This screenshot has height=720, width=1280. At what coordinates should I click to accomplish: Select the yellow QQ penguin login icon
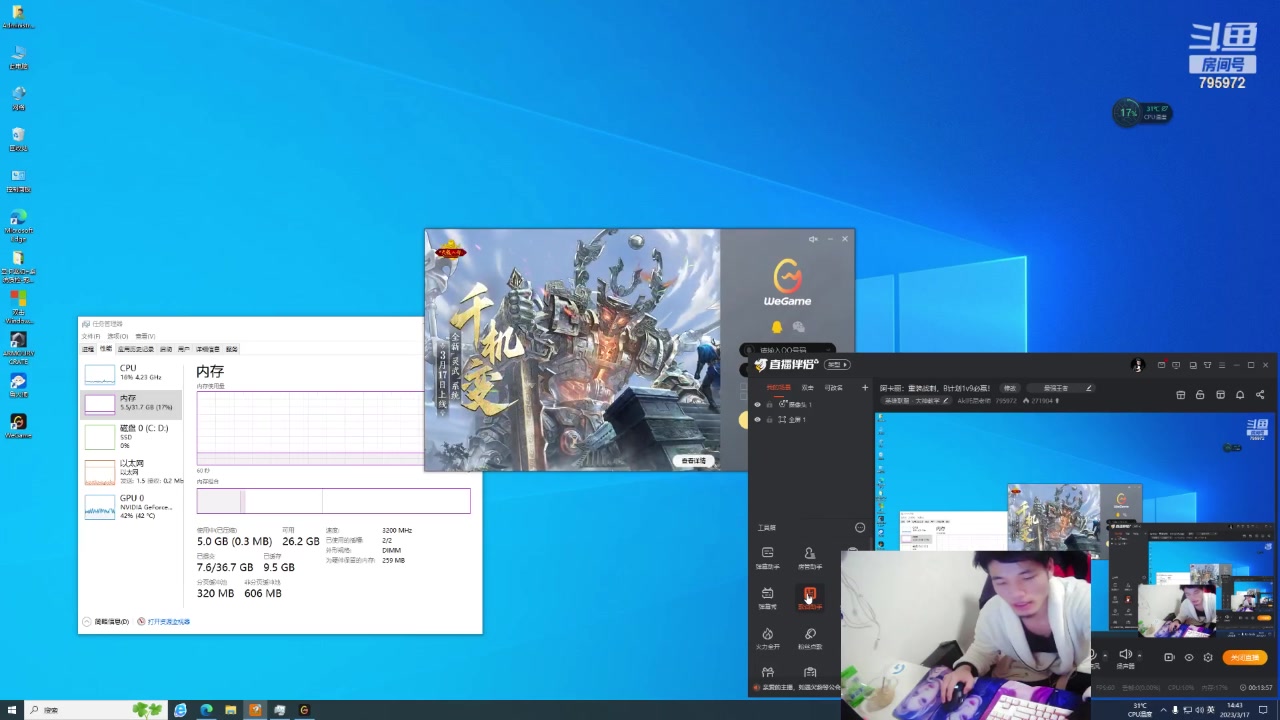click(776, 327)
